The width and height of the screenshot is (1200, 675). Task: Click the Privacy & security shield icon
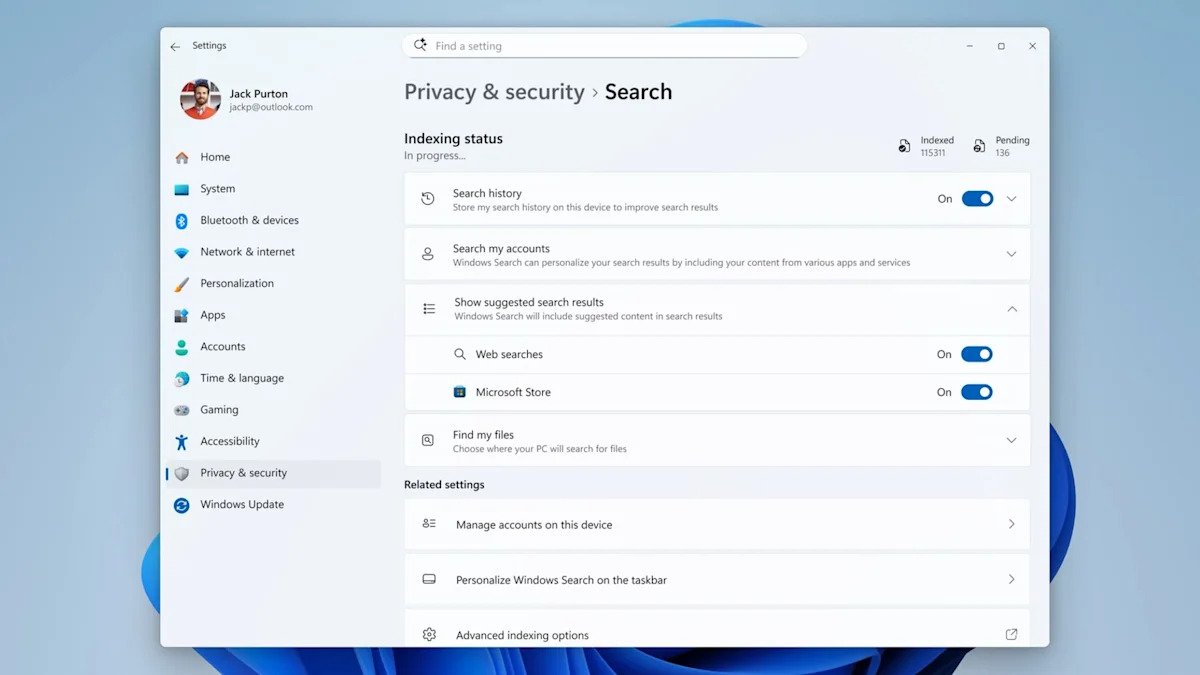click(181, 473)
